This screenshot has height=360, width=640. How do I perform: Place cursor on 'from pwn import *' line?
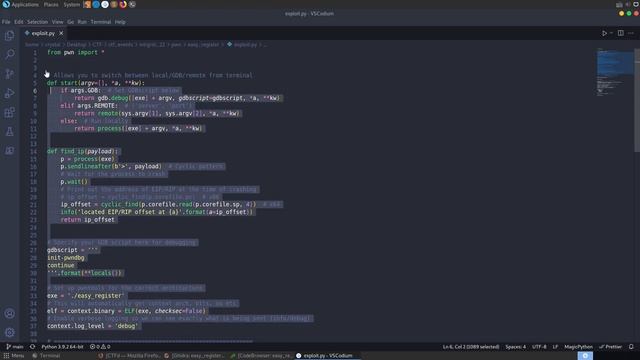coord(76,52)
